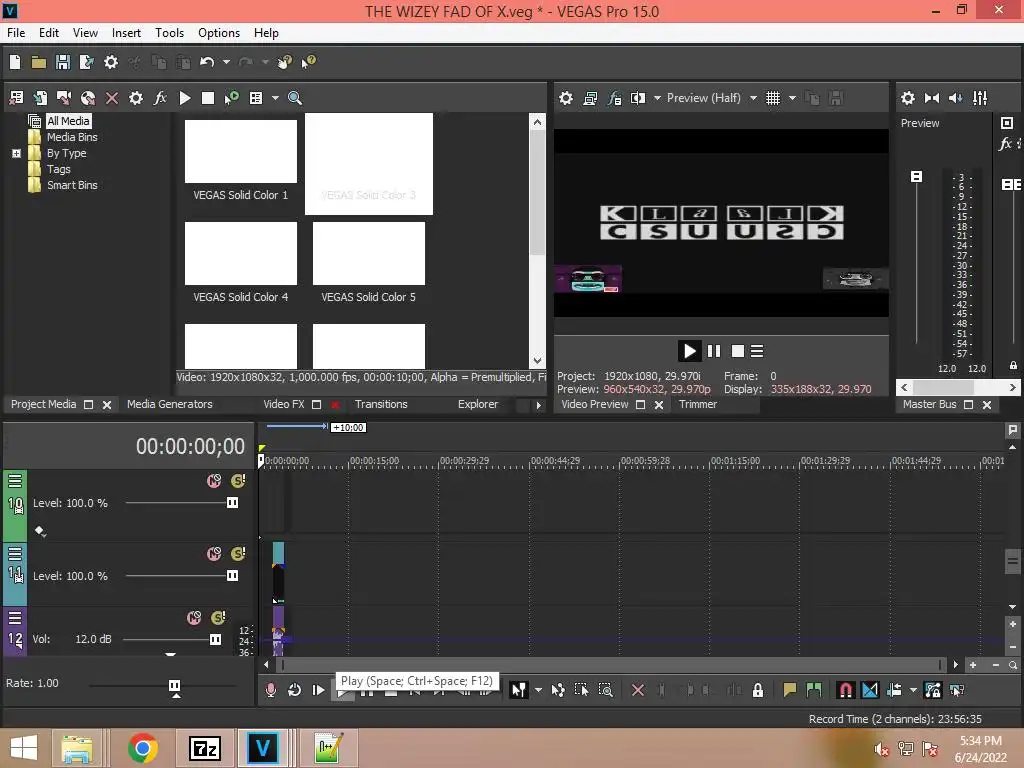Open Project Properties gear in main toolbar
This screenshot has width=1024, height=768.
111,62
